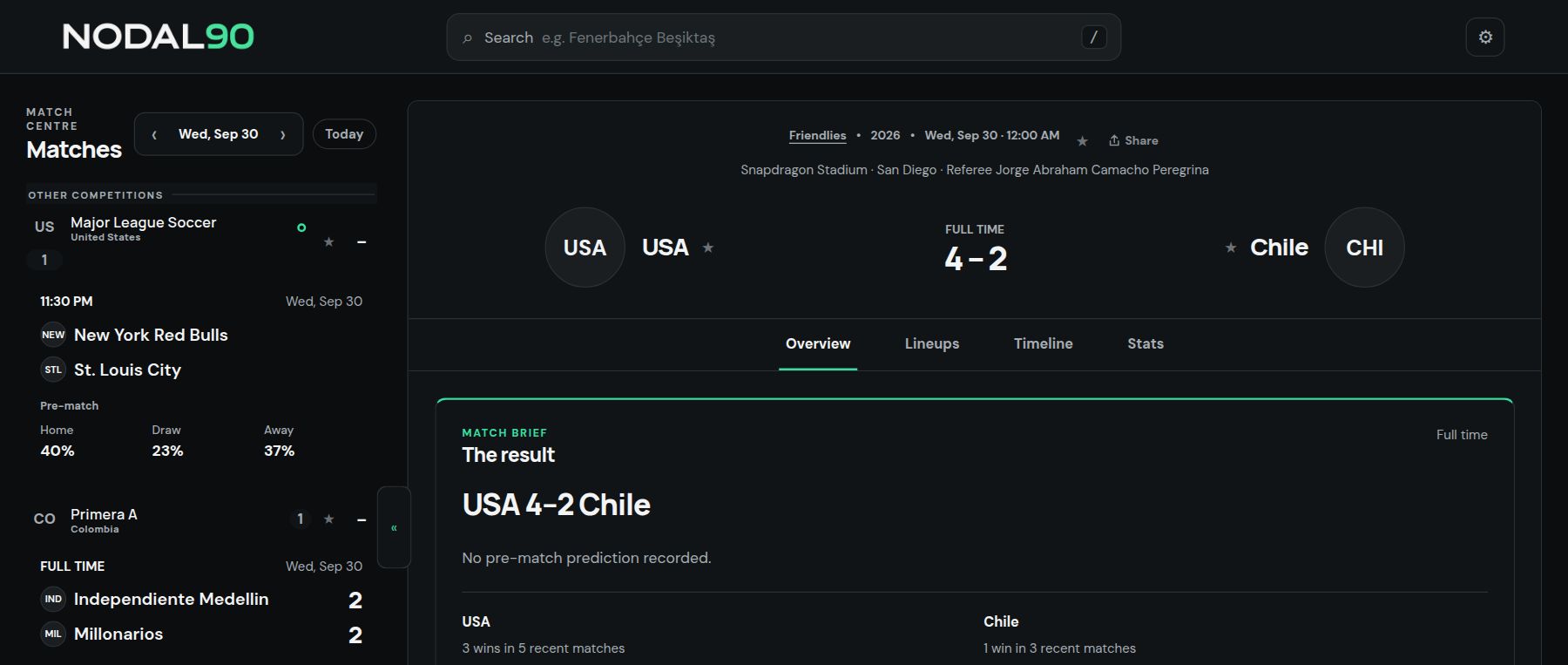
Task: Click the Today button
Action: [344, 134]
